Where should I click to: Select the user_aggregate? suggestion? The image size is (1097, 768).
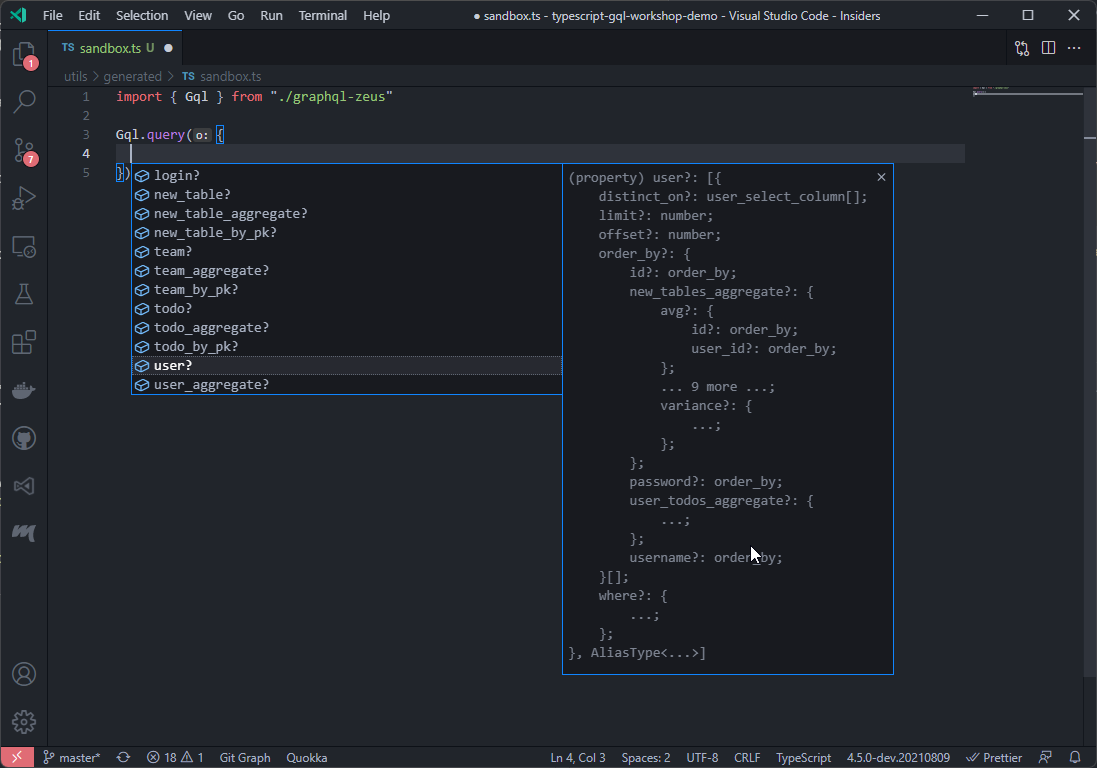[346, 385]
